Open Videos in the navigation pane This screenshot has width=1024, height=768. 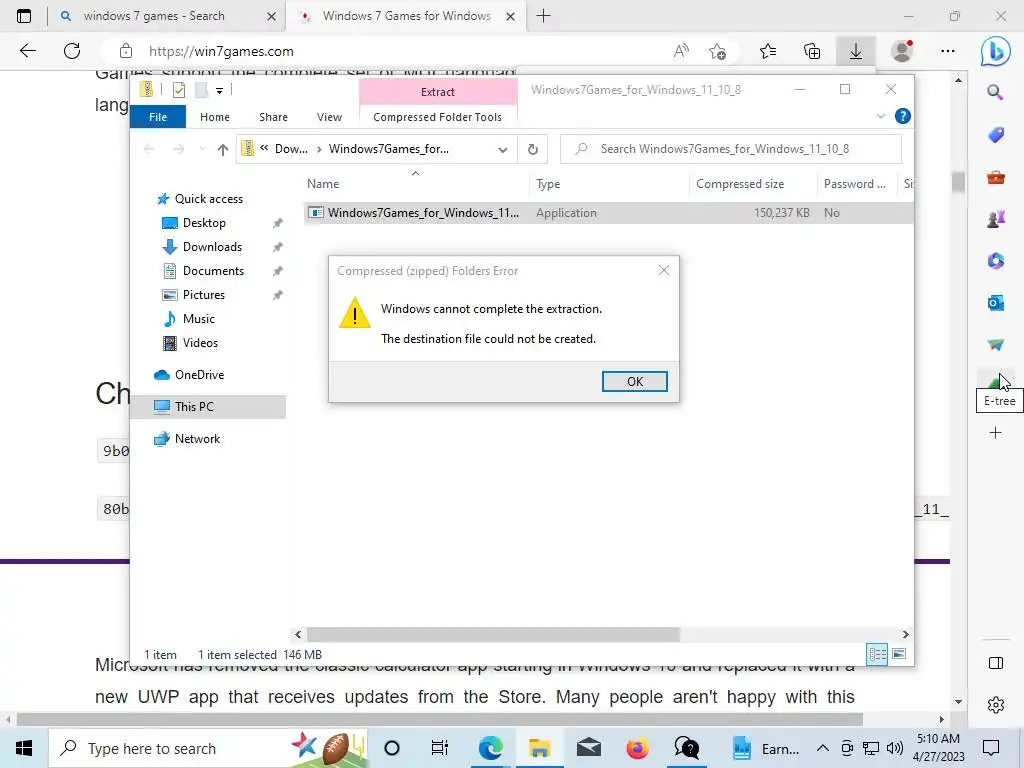coord(200,343)
